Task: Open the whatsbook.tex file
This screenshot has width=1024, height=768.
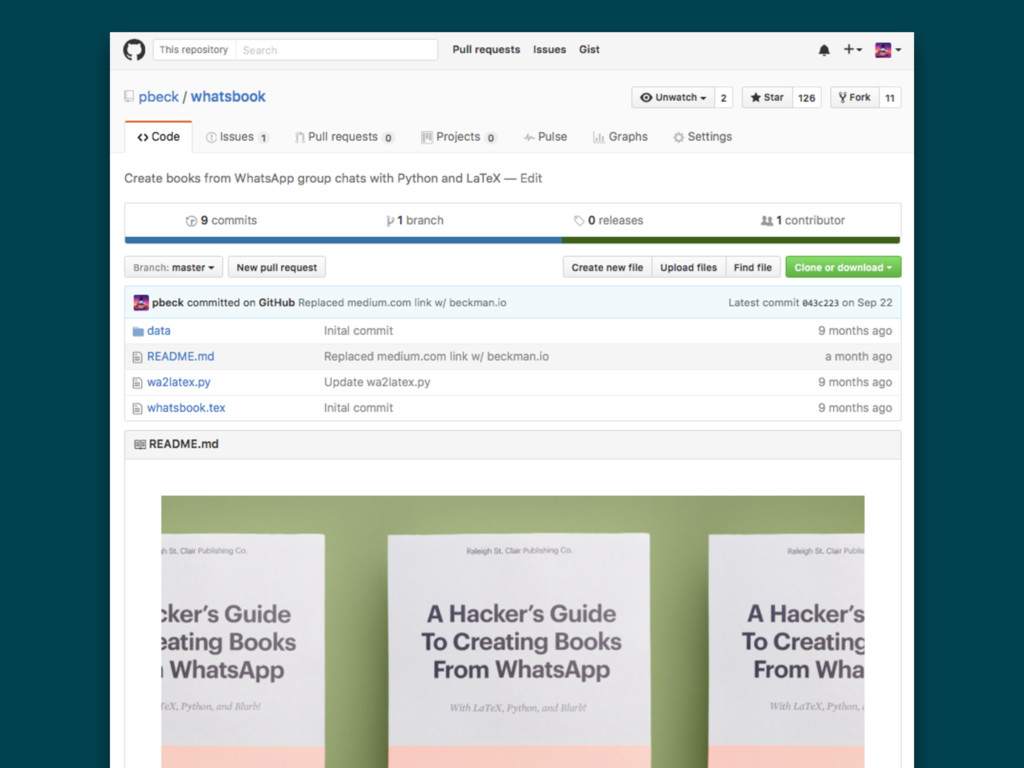Action: [x=186, y=408]
